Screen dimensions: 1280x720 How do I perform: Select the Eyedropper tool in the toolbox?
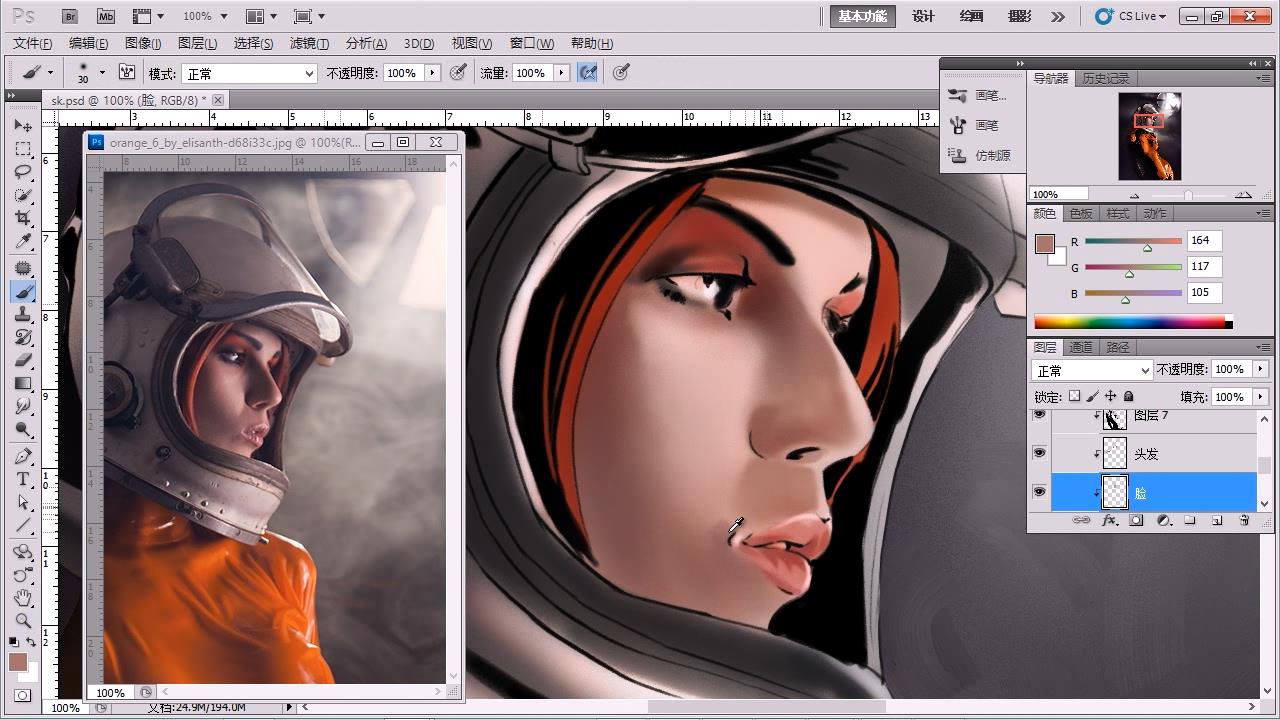[23, 242]
